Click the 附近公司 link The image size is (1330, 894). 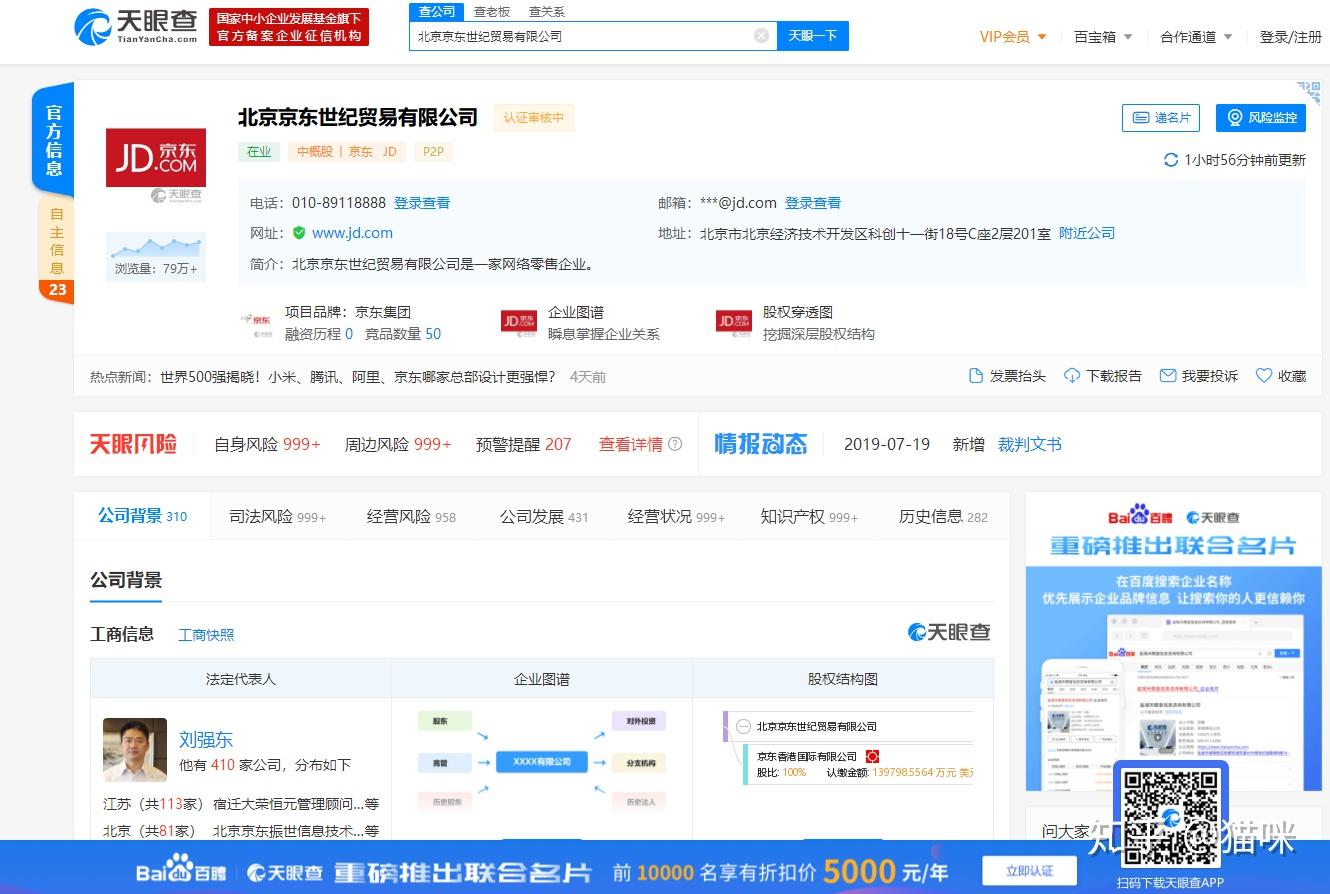pyautogui.click(x=1087, y=233)
